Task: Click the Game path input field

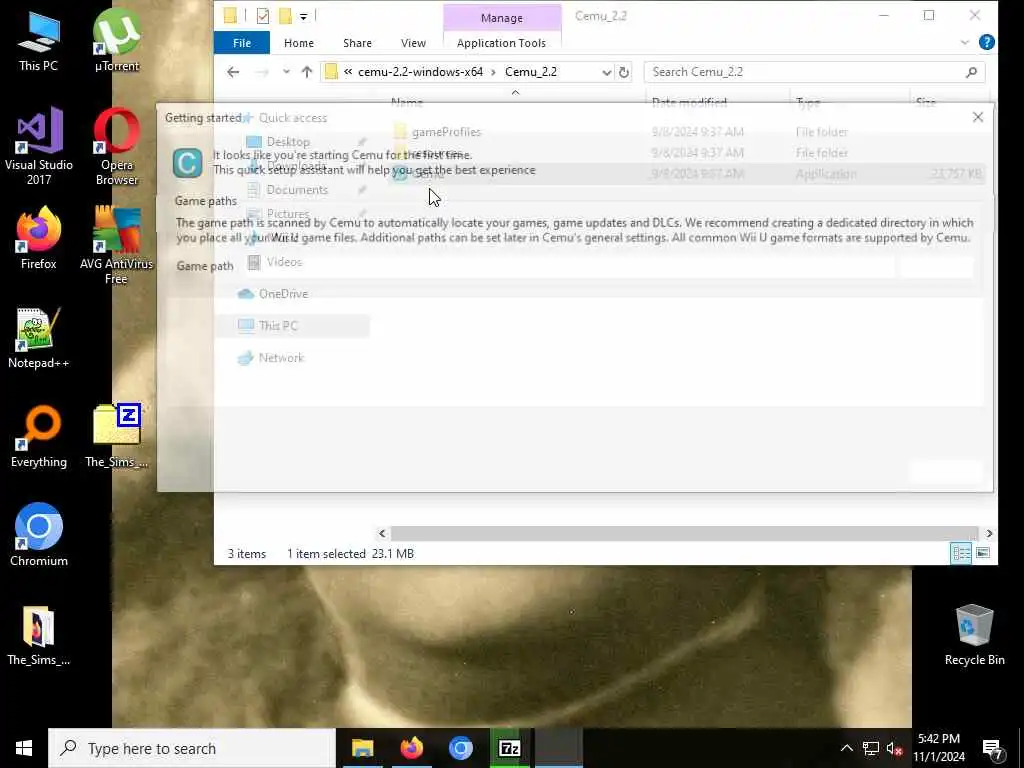Action: point(569,266)
